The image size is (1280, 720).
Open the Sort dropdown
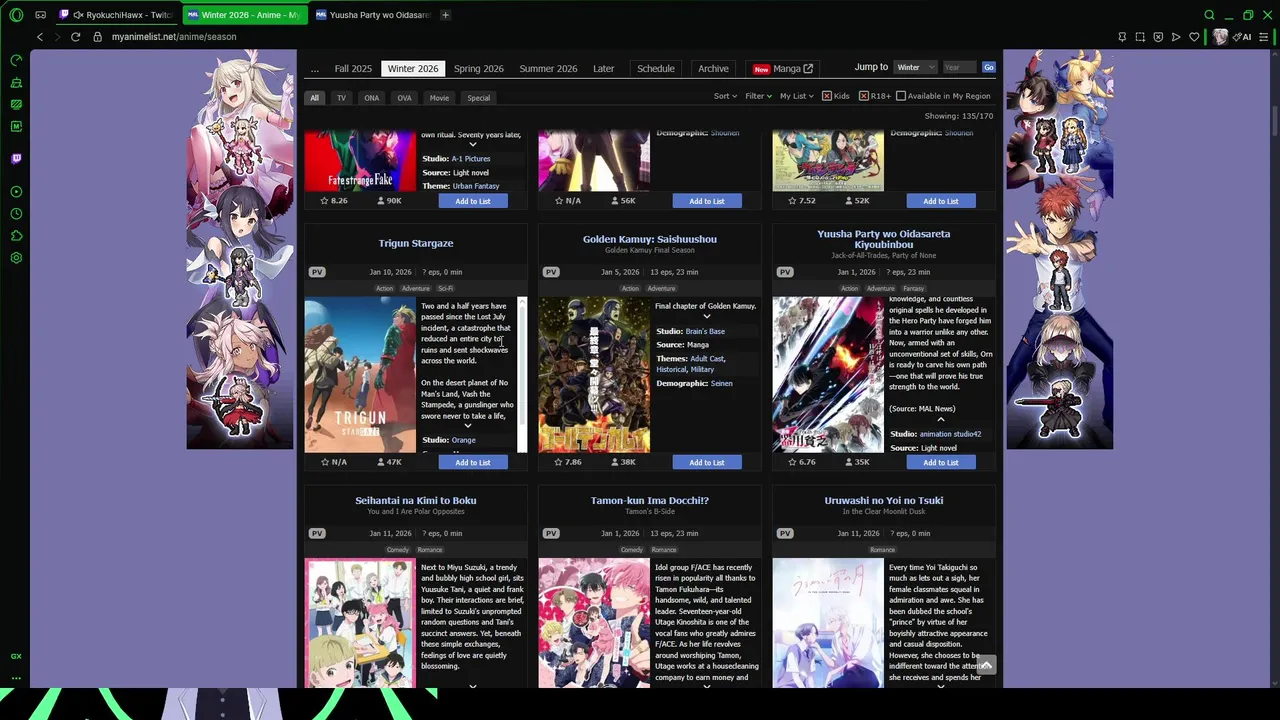click(725, 96)
